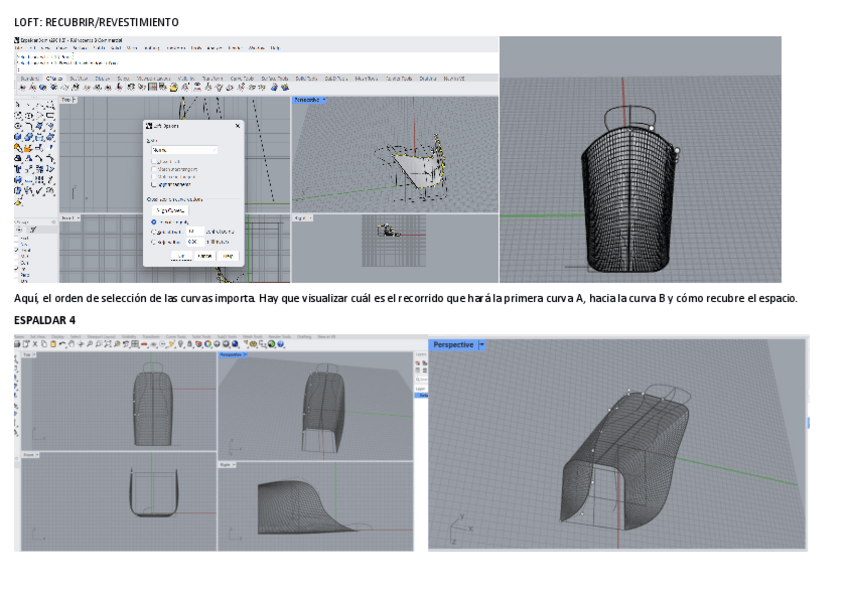Switch to the Surface Tools toolbar tab
This screenshot has height=599, width=848.
(274, 78)
